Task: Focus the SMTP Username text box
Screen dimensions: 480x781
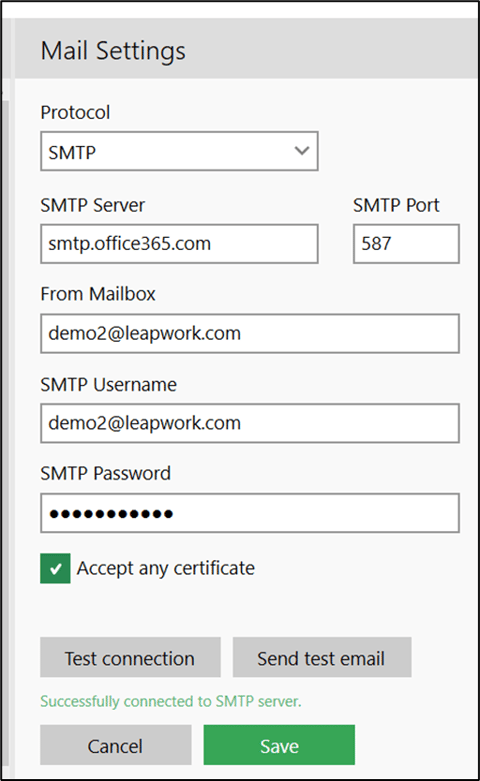Action: pyautogui.click(x=250, y=423)
